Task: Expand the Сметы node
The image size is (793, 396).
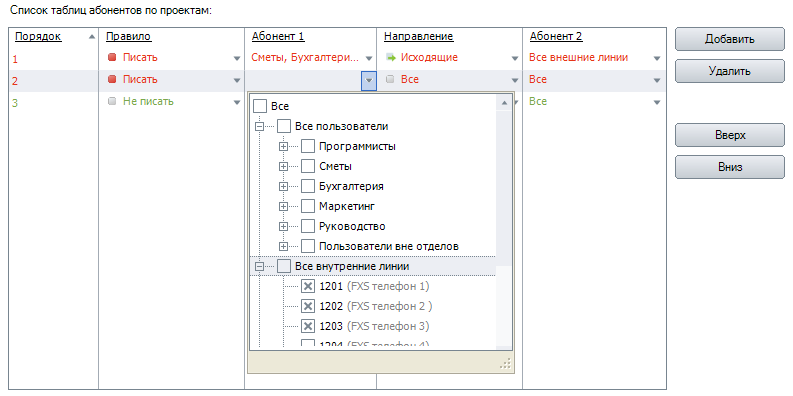Action: pyautogui.click(x=283, y=166)
